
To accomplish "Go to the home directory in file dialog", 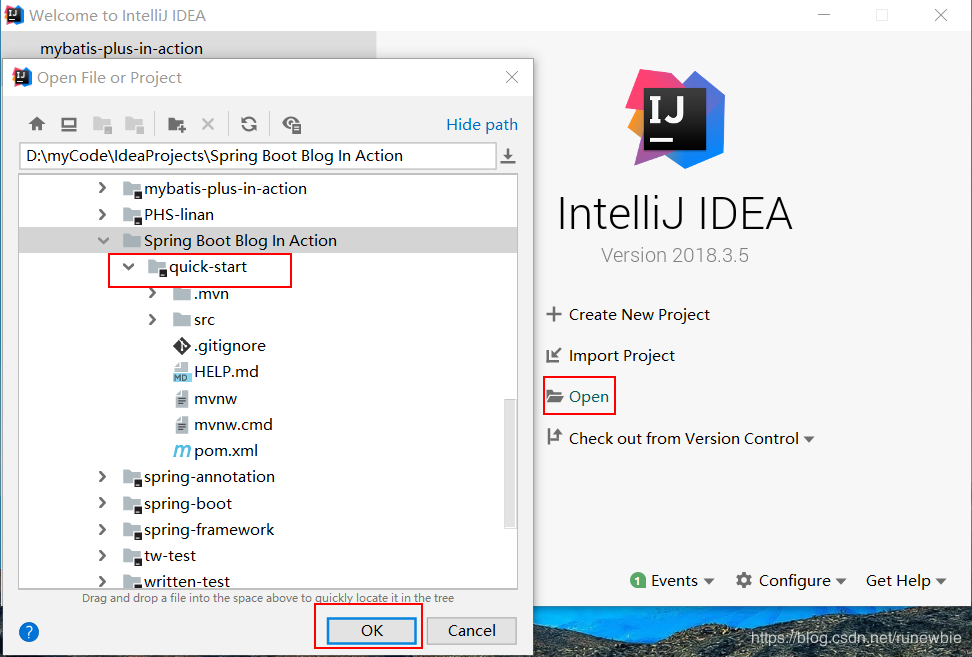I will (x=37, y=125).
